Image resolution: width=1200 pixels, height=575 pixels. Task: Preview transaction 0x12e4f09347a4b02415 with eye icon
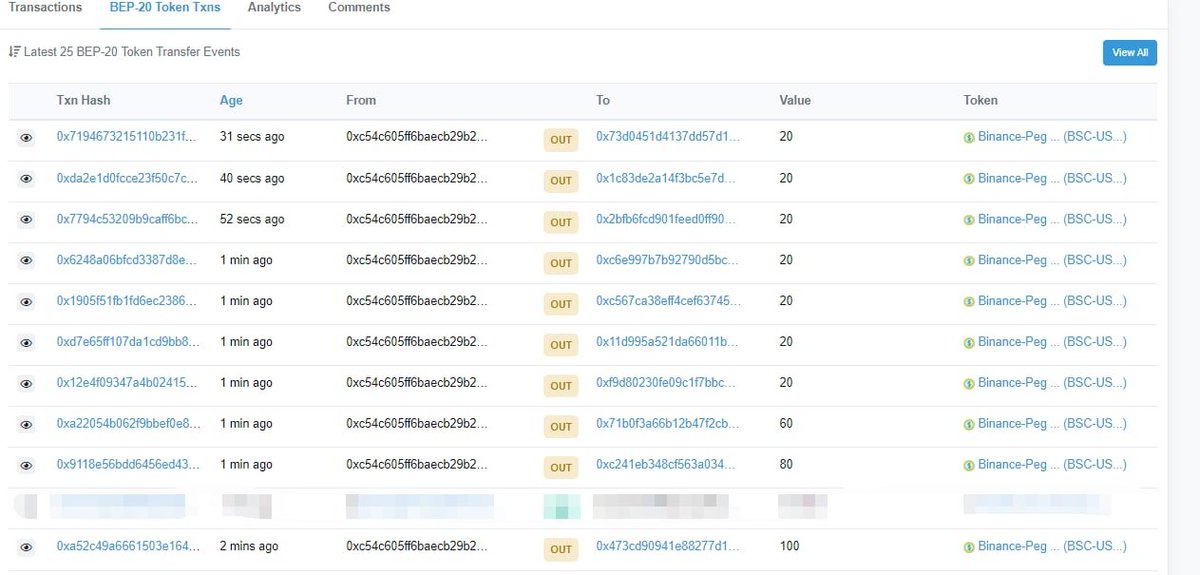(26, 384)
